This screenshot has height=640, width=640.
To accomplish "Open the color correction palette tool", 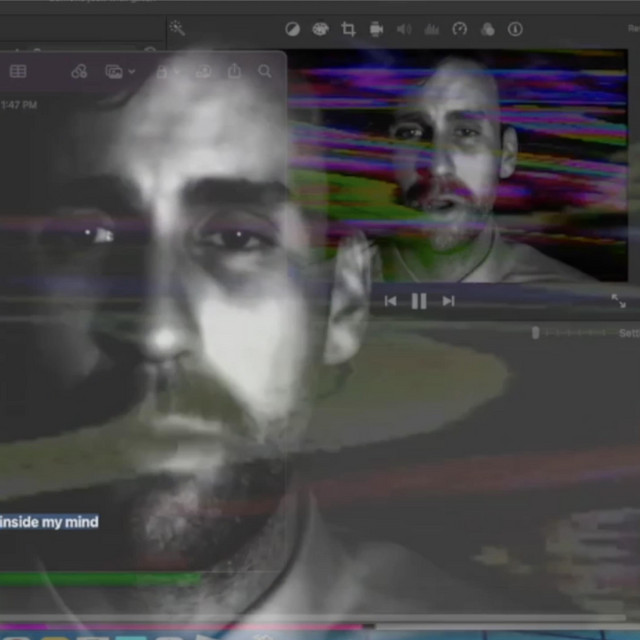I will [x=320, y=29].
